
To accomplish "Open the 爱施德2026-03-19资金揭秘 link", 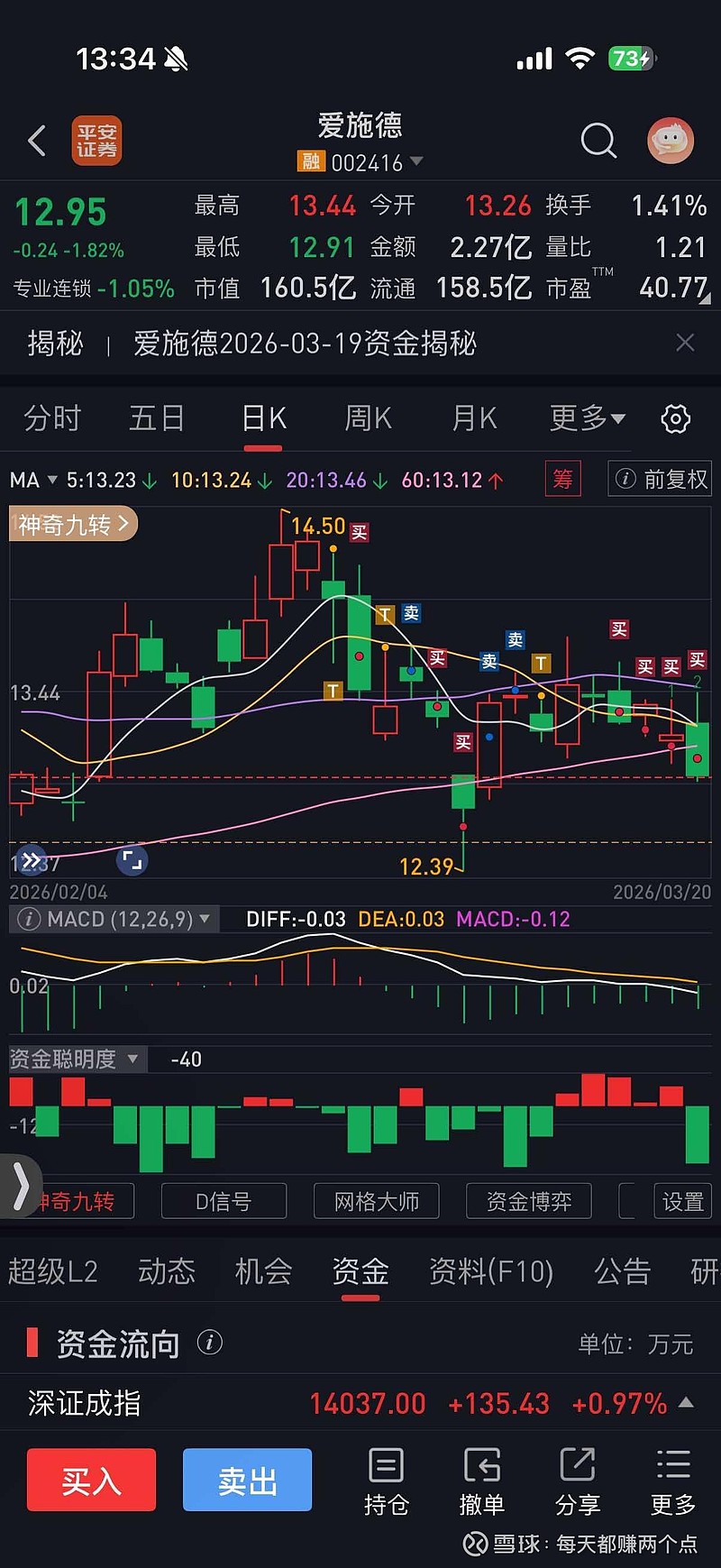I will point(305,344).
